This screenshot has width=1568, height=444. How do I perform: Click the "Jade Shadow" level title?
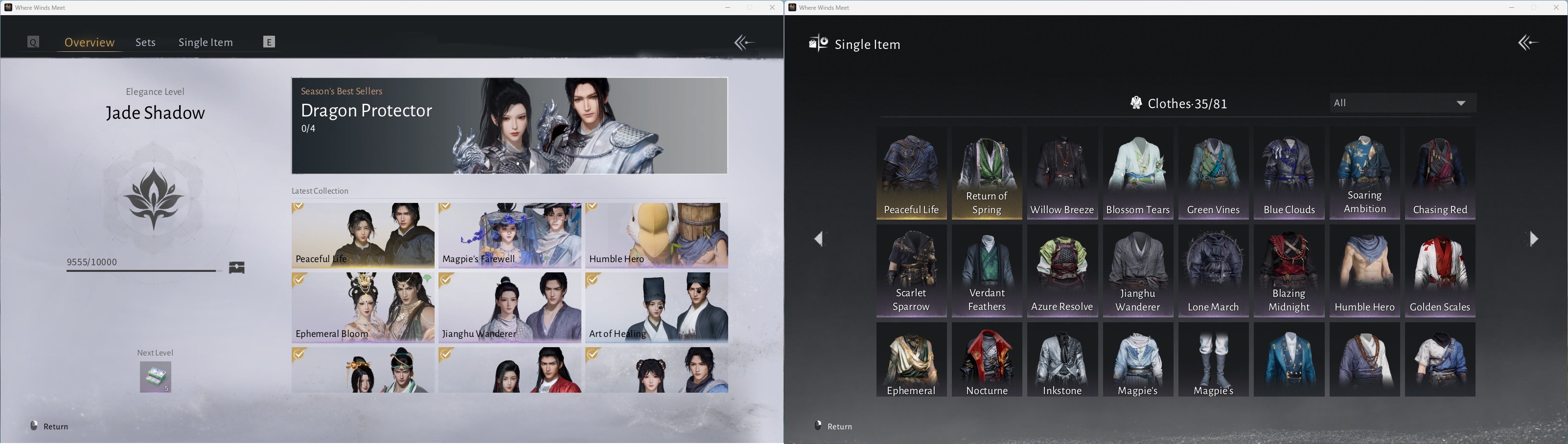[x=155, y=113]
